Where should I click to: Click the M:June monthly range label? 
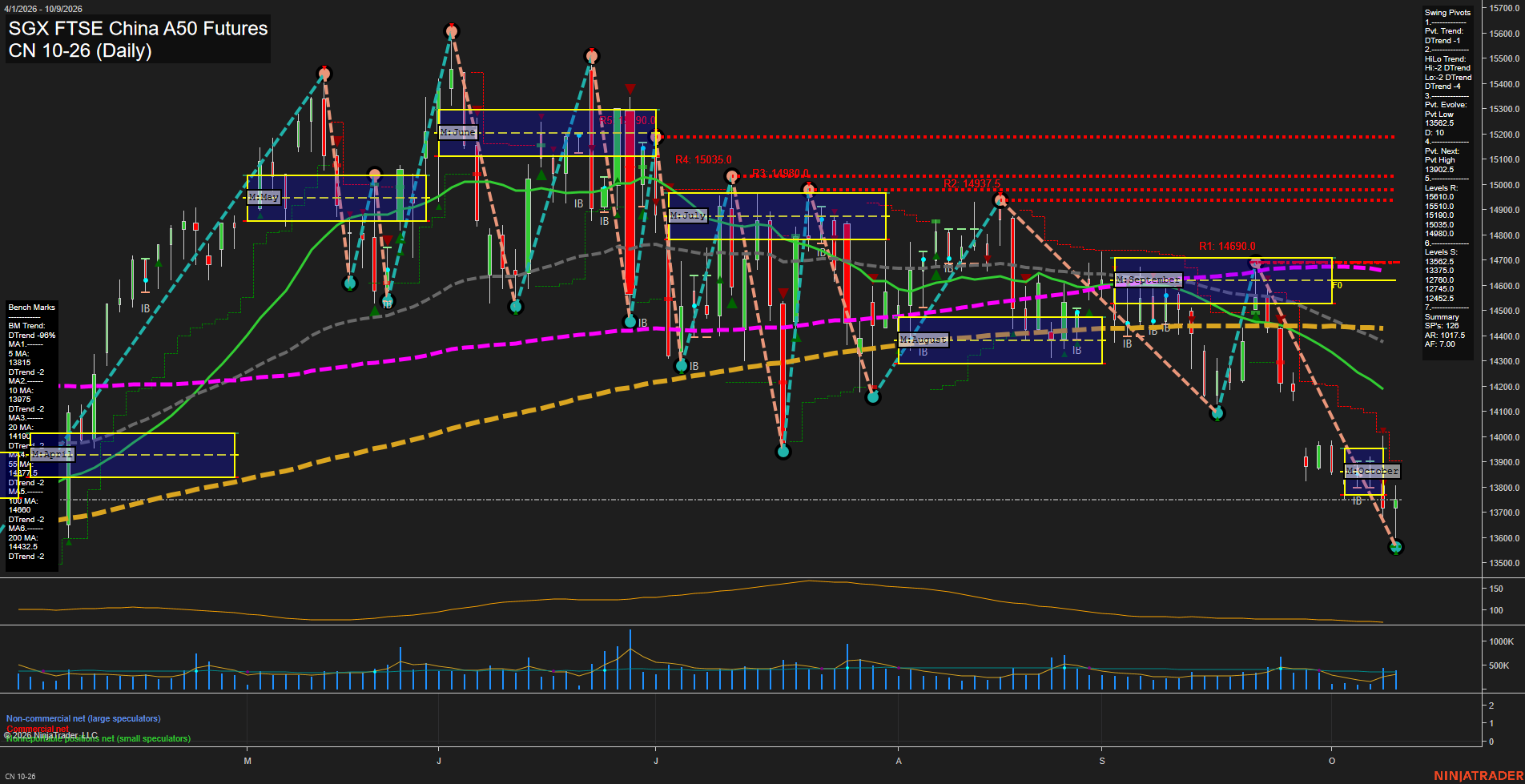458,132
